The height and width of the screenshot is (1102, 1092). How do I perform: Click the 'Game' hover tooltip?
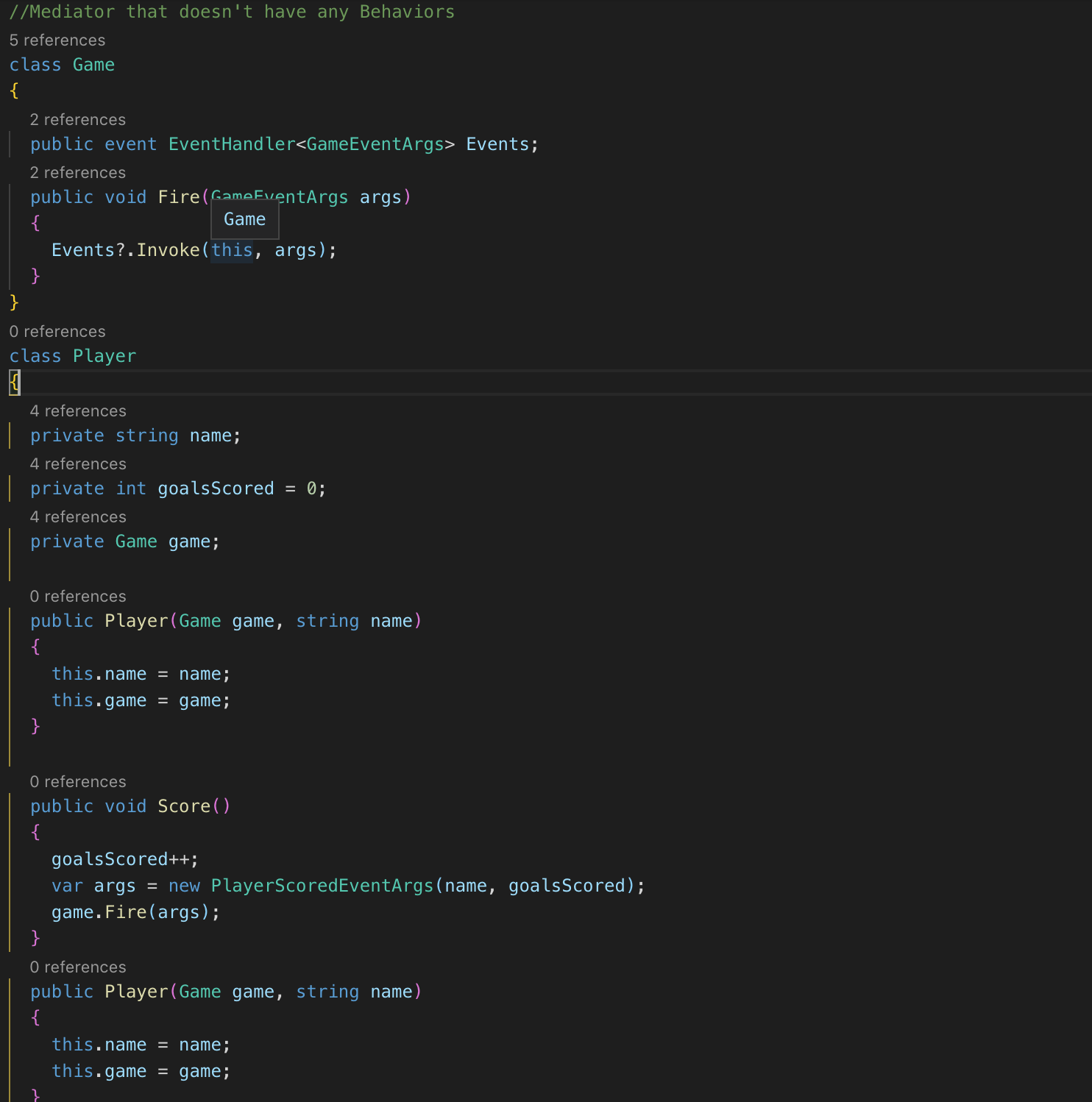(x=245, y=219)
